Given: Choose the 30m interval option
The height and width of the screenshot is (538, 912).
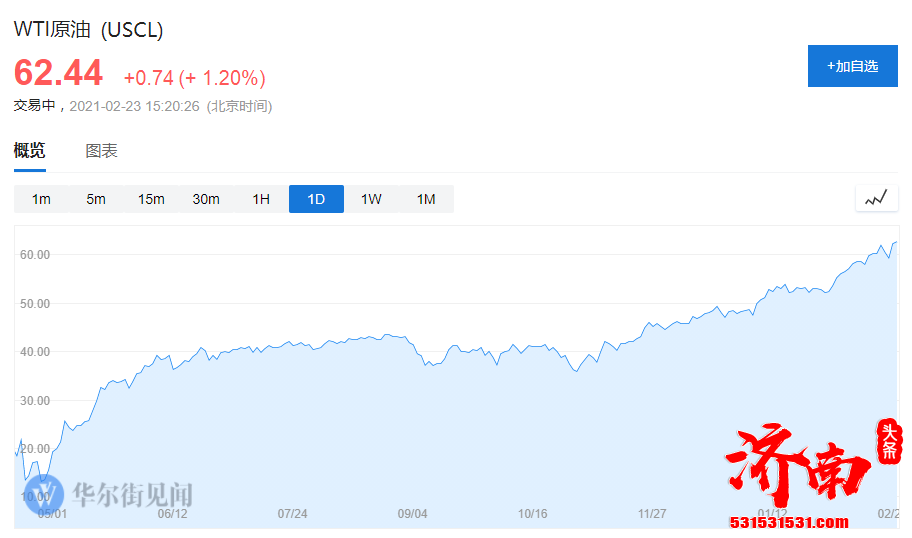Looking at the screenshot, I should tap(206, 199).
